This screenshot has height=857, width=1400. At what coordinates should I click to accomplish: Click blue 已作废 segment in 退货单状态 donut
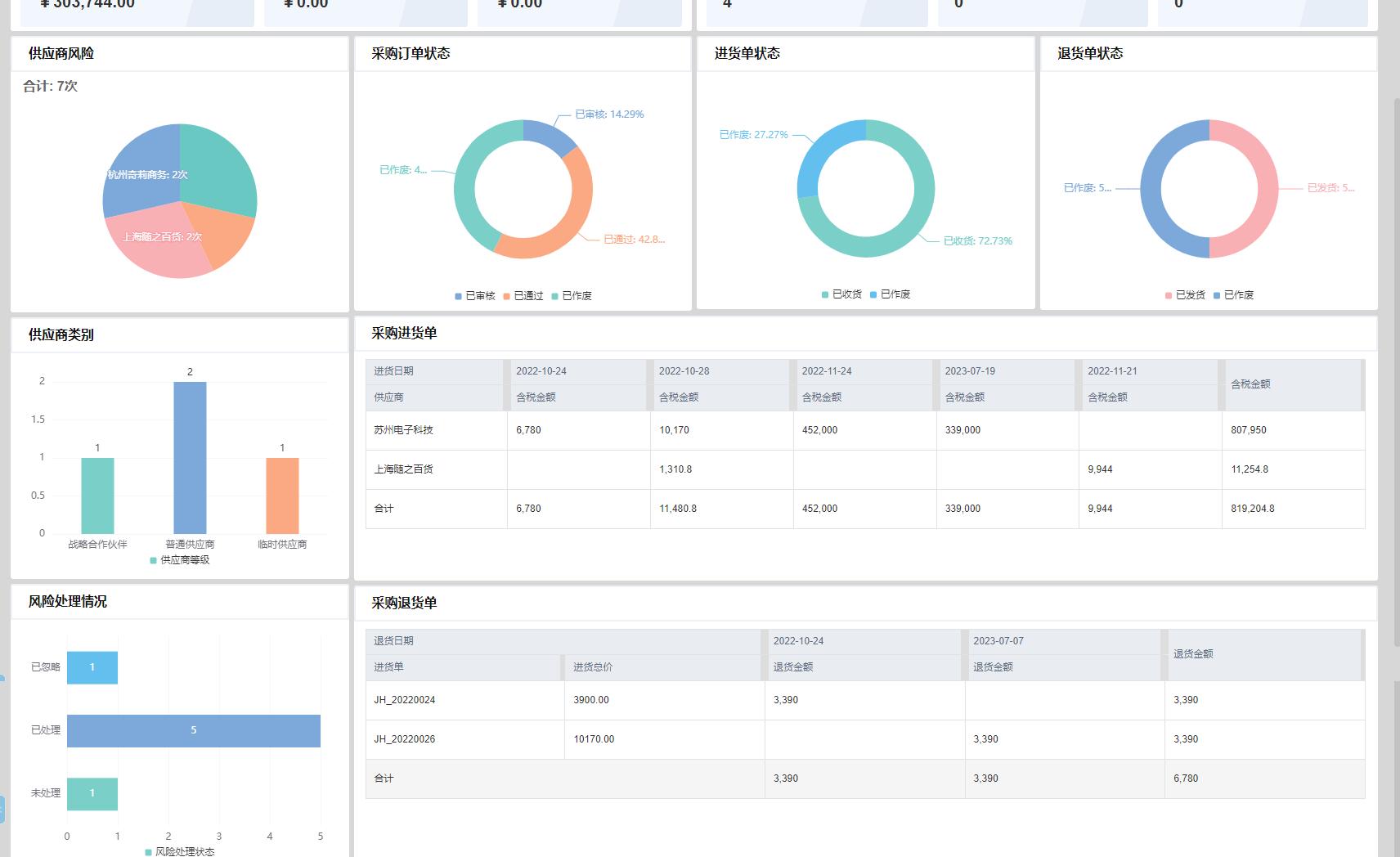(1151, 188)
